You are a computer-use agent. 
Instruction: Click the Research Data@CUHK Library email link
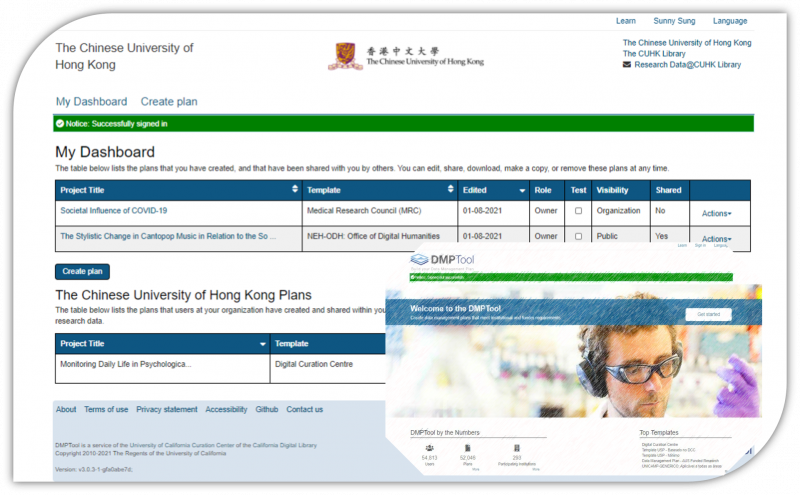[687, 65]
